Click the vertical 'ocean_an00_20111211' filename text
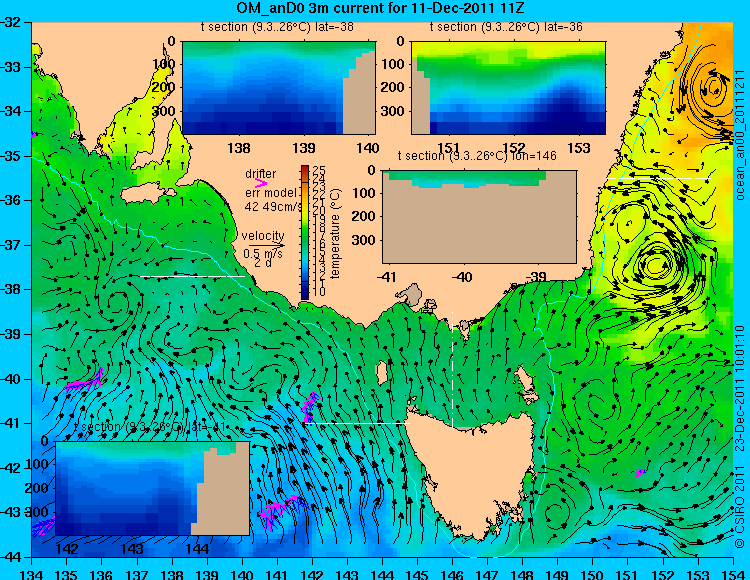The height and width of the screenshot is (580, 750). (x=739, y=134)
